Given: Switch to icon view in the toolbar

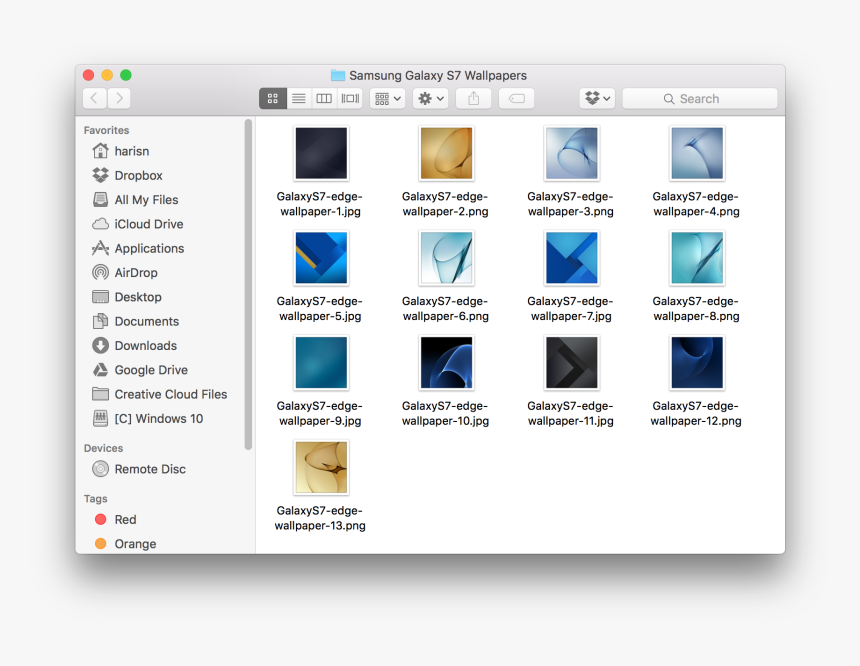Looking at the screenshot, I should [273, 98].
